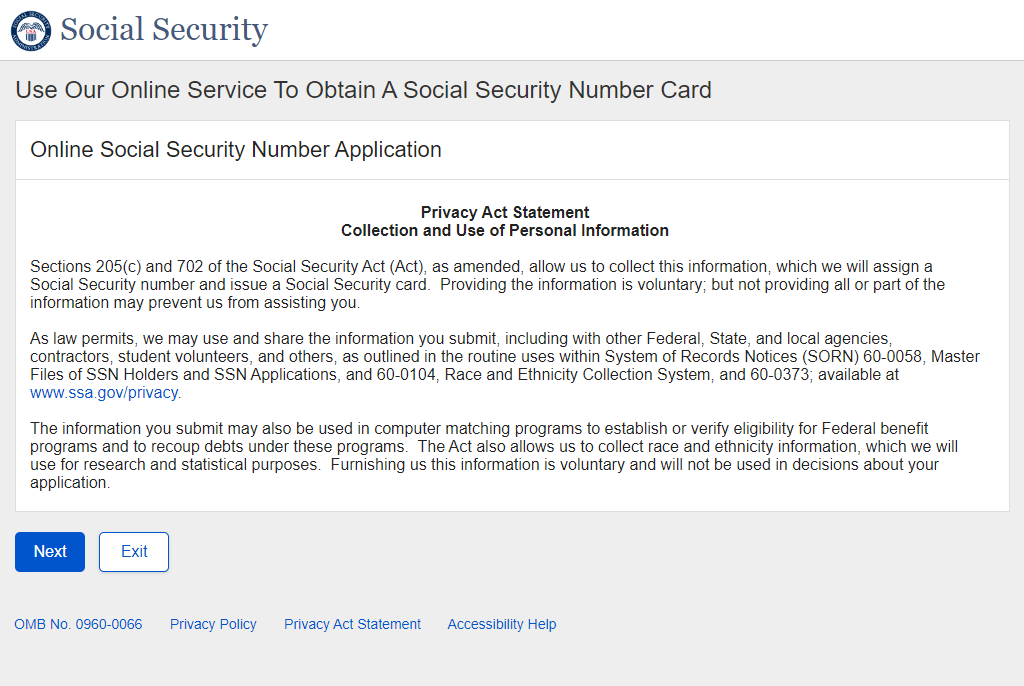The height and width of the screenshot is (686, 1024).
Task: Open the www.ssa.gov/privacy link
Action: click(105, 393)
